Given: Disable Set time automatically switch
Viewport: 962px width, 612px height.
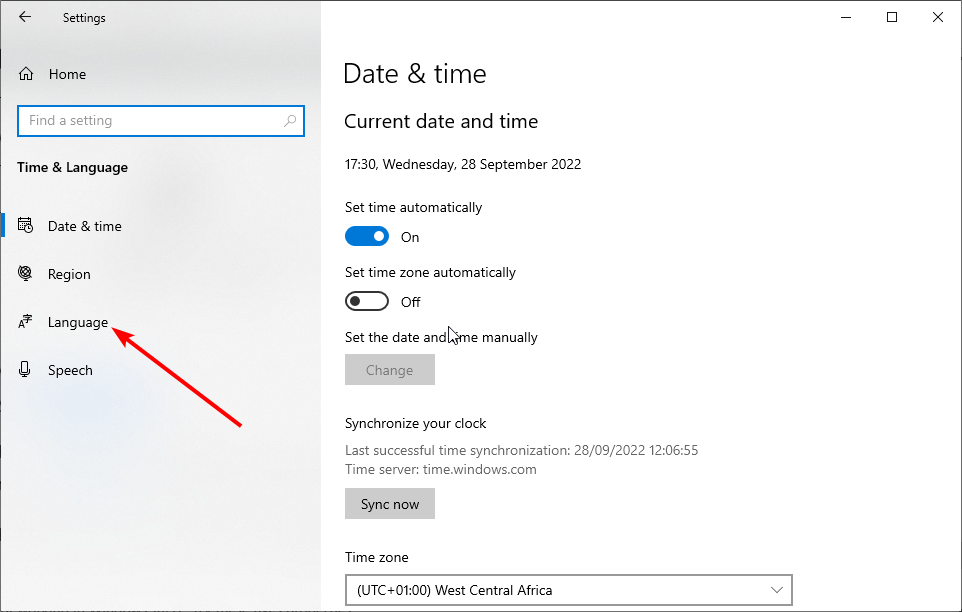Looking at the screenshot, I should tap(367, 236).
